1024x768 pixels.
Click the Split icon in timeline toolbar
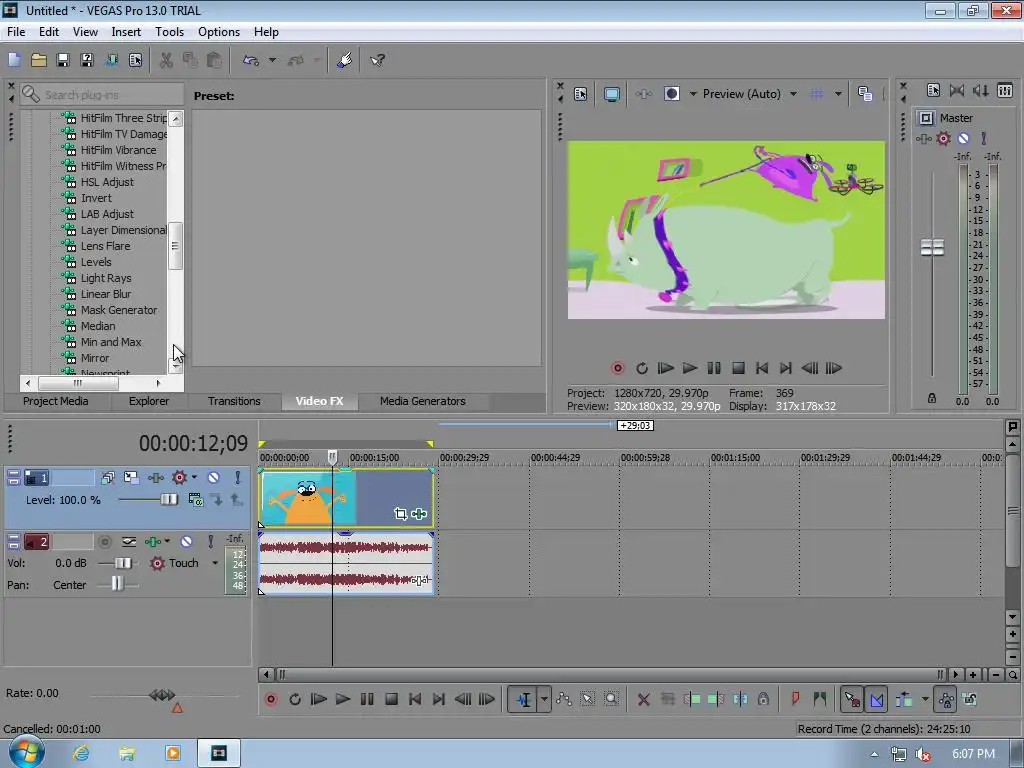coord(740,699)
